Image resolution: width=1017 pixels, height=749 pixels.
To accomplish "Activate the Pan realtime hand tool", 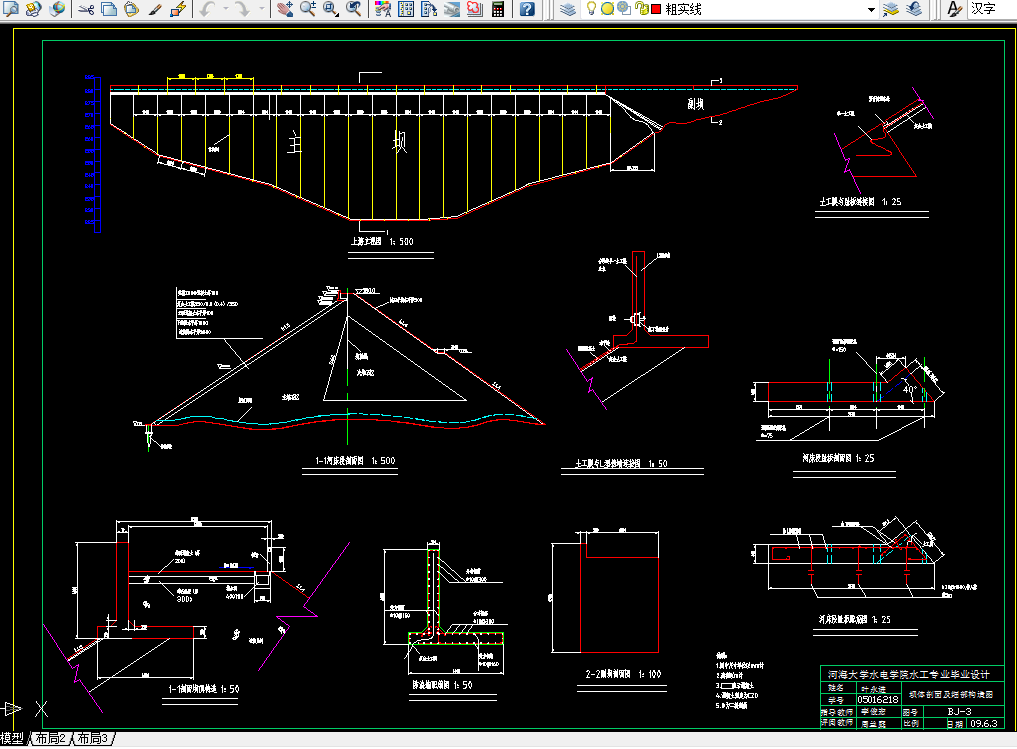I will click(284, 9).
